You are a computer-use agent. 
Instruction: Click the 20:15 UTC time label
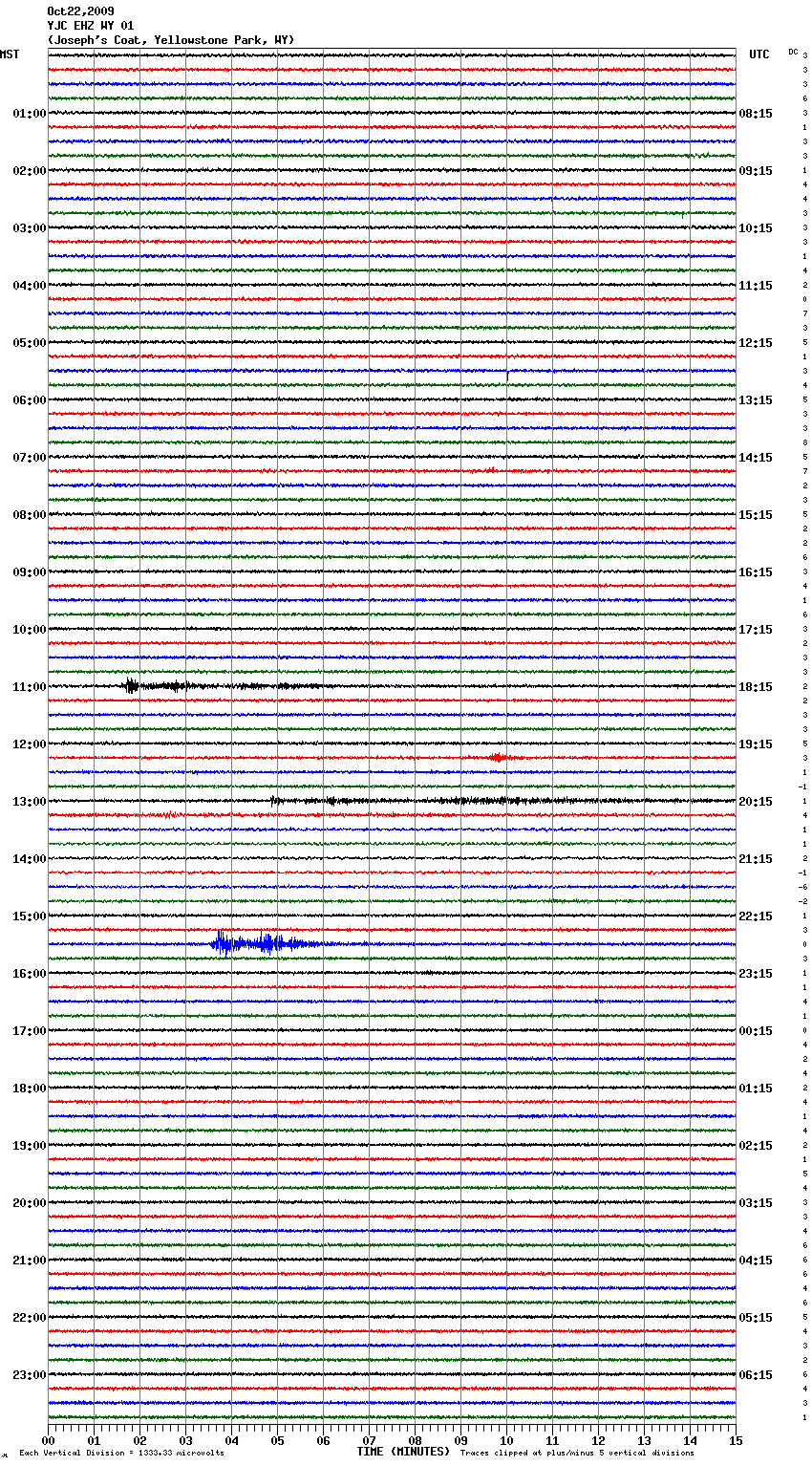click(x=756, y=802)
